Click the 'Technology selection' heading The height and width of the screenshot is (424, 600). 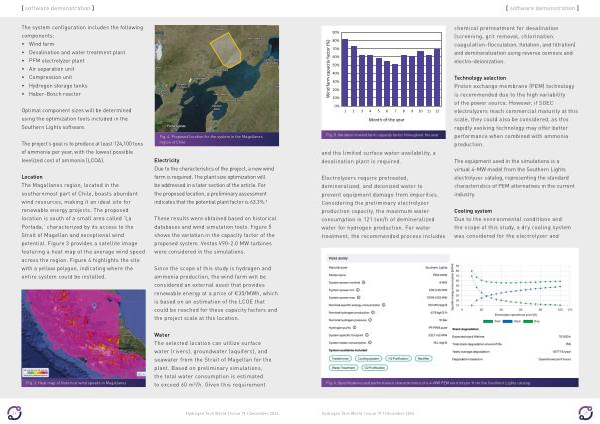pyautogui.click(x=480, y=78)
